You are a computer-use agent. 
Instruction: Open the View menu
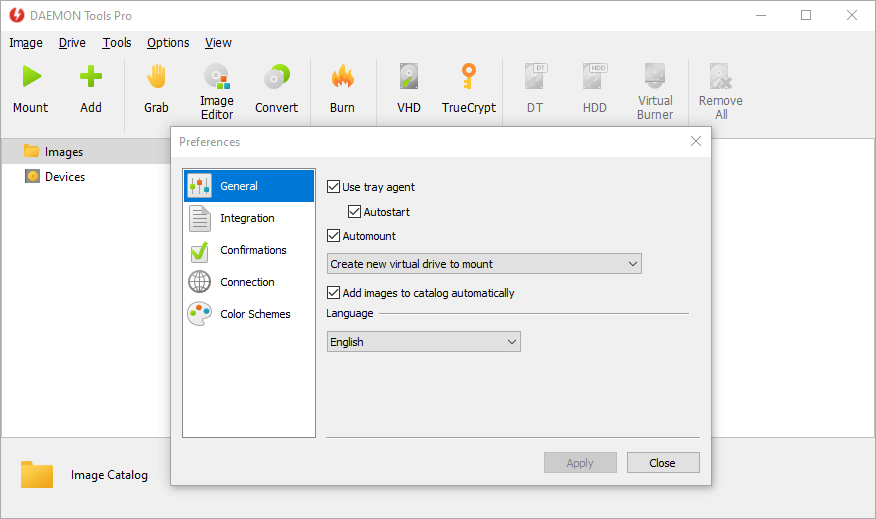point(218,42)
